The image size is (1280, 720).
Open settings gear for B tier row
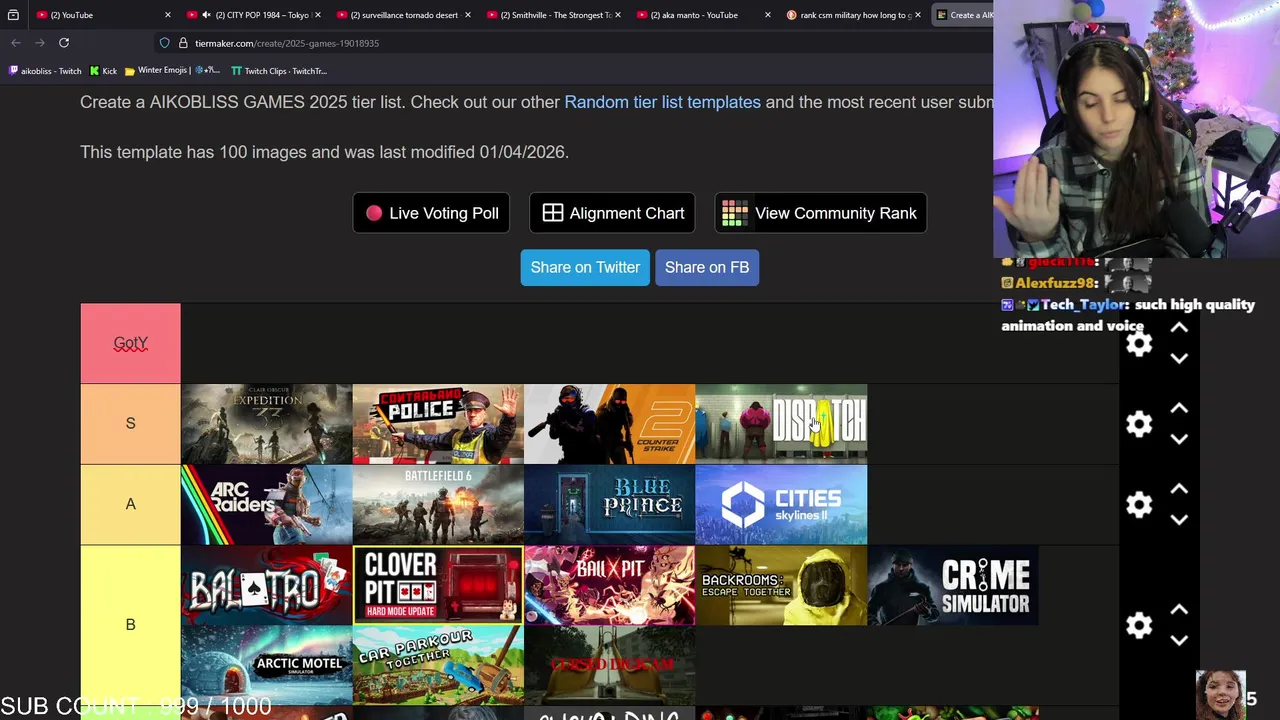tap(1139, 625)
